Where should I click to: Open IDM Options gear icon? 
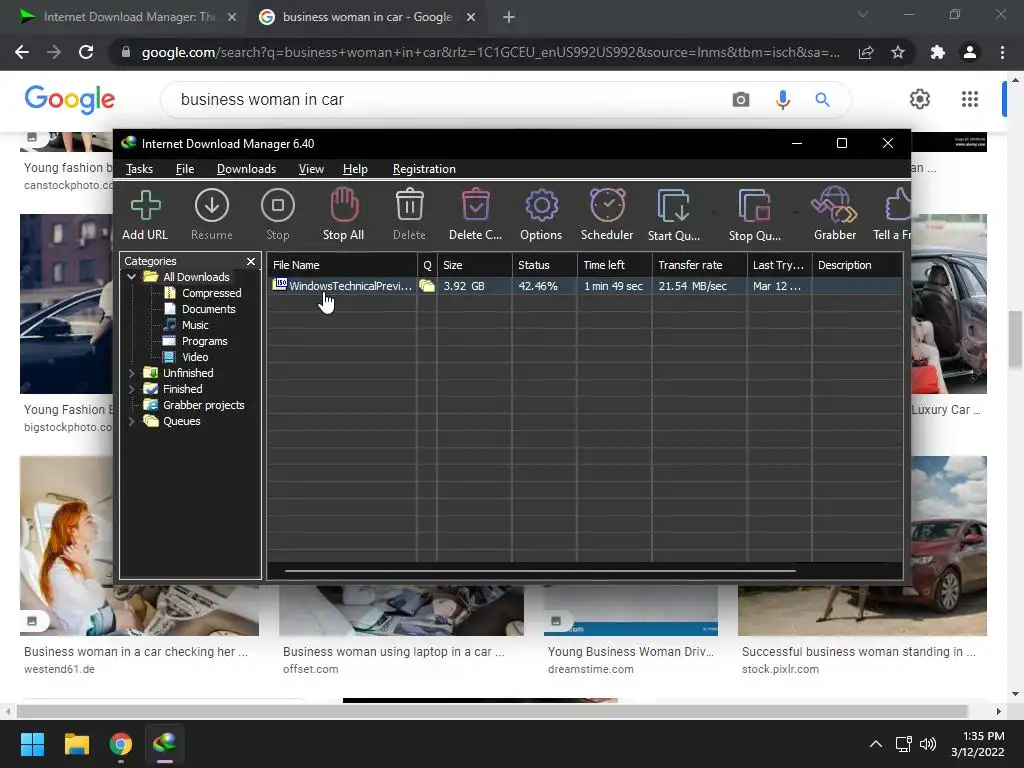tap(541, 205)
